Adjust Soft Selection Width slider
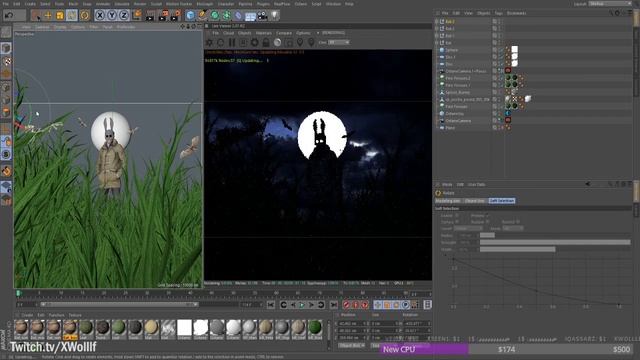The image size is (640, 360). click(555, 249)
